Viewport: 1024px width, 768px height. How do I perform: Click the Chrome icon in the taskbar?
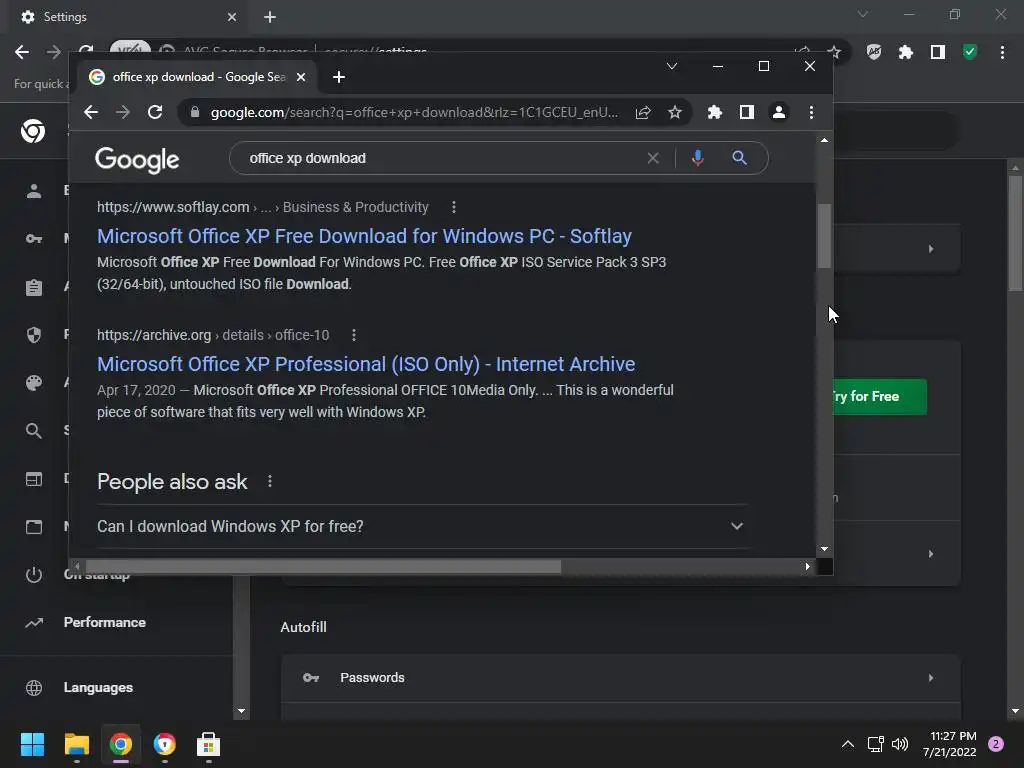121,744
